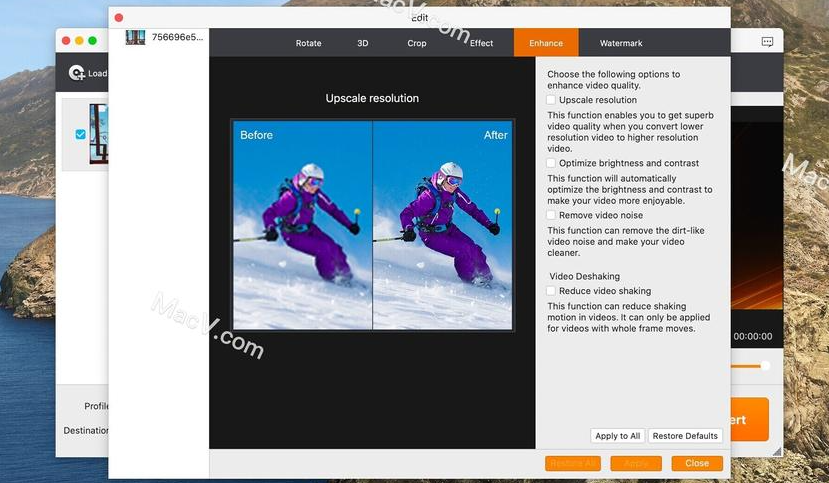Click the '00:00:00' time readout

752,336
